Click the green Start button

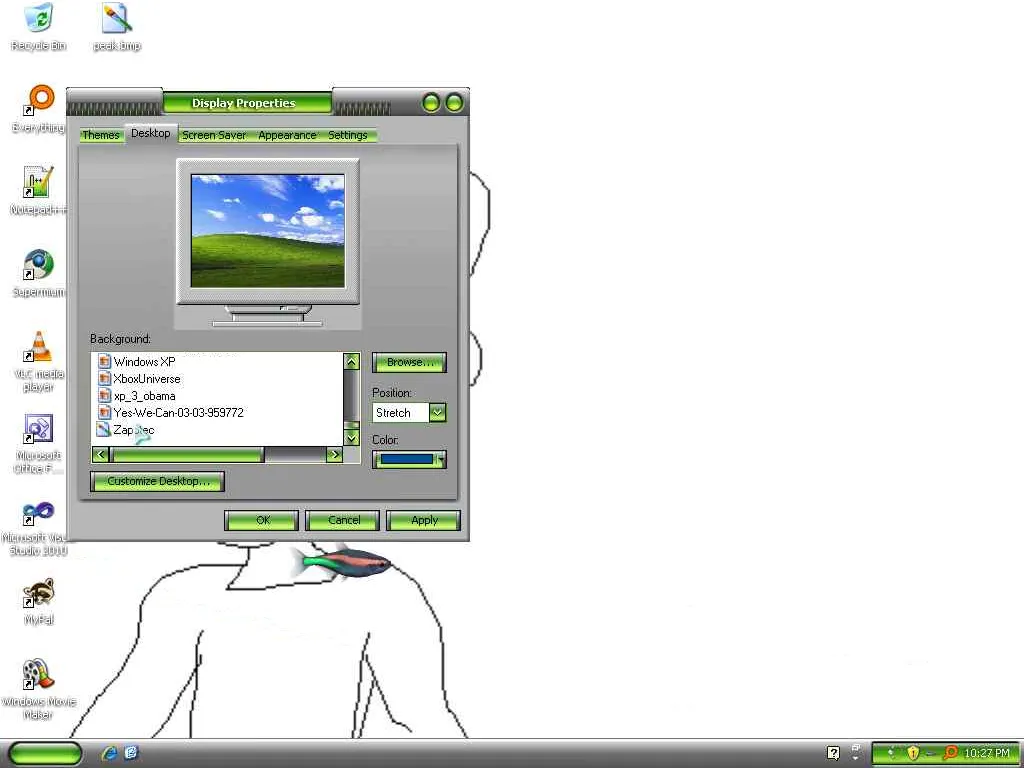45,753
